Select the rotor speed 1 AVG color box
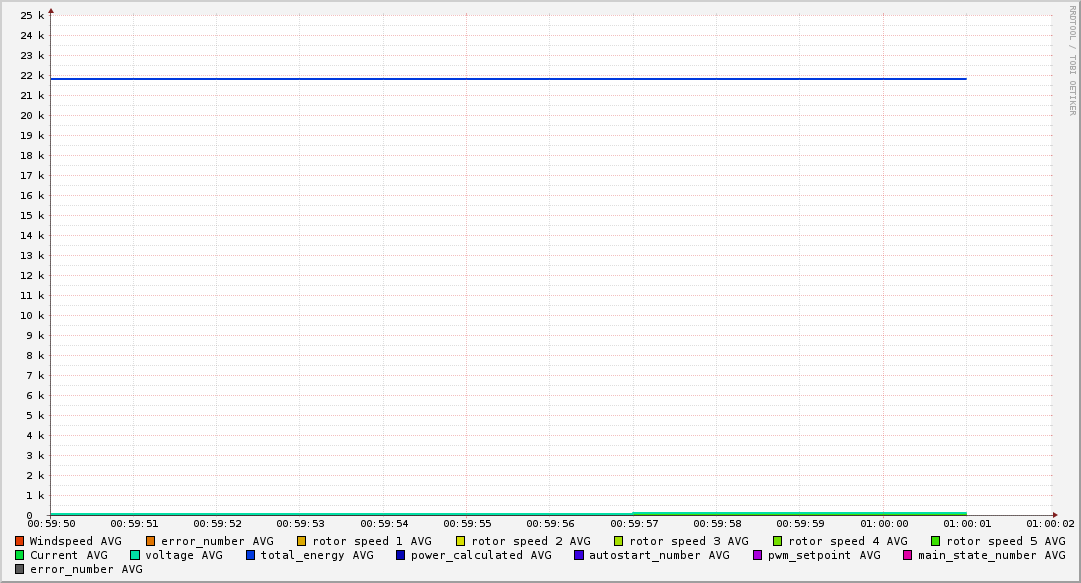 (302, 541)
